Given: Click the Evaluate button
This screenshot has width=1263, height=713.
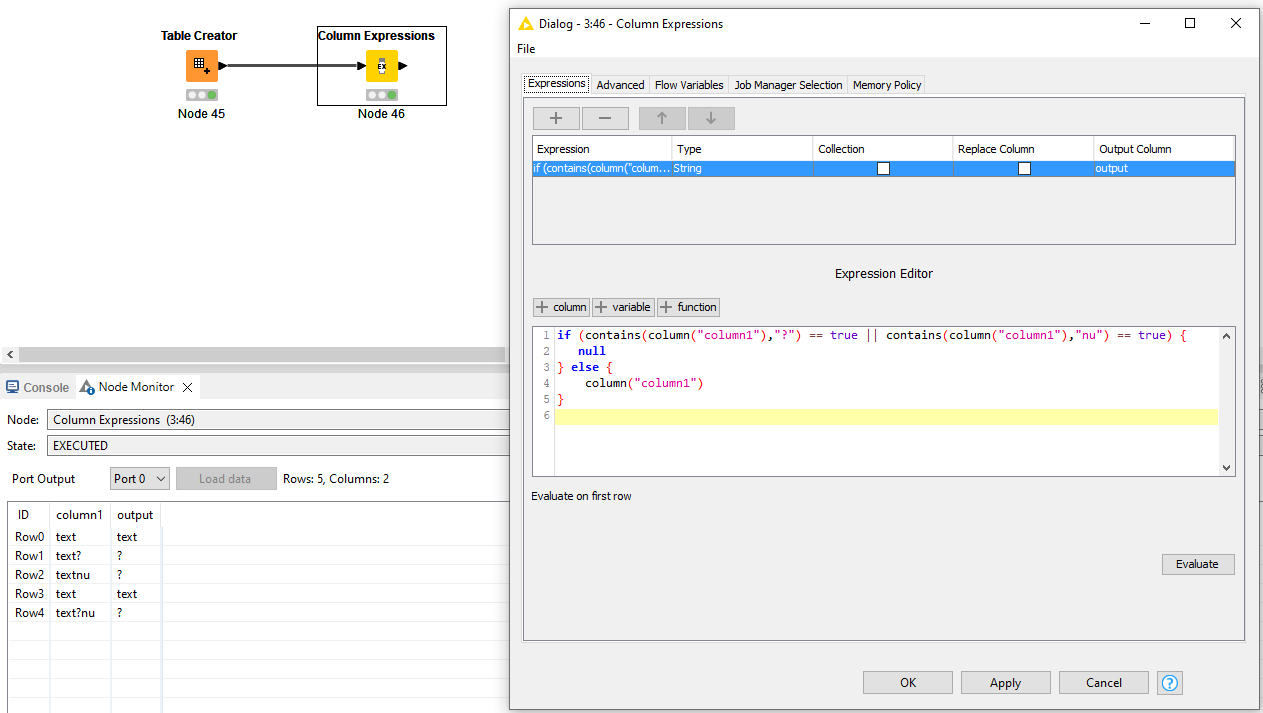Looking at the screenshot, I should pos(1197,564).
